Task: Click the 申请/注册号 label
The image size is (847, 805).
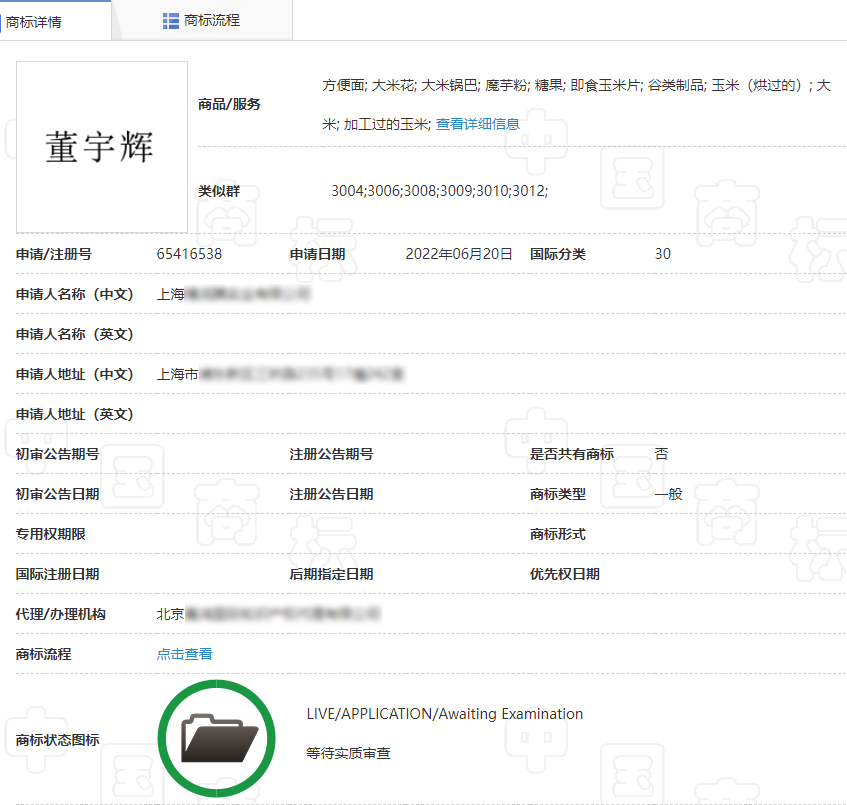Action: pyautogui.click(x=53, y=254)
